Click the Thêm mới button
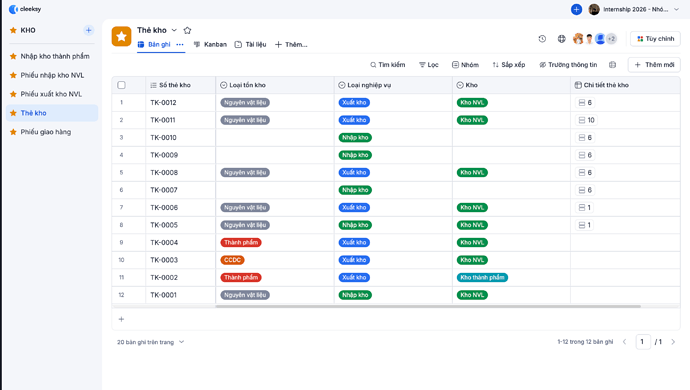Screen dimensions: 690x390 [654, 65]
